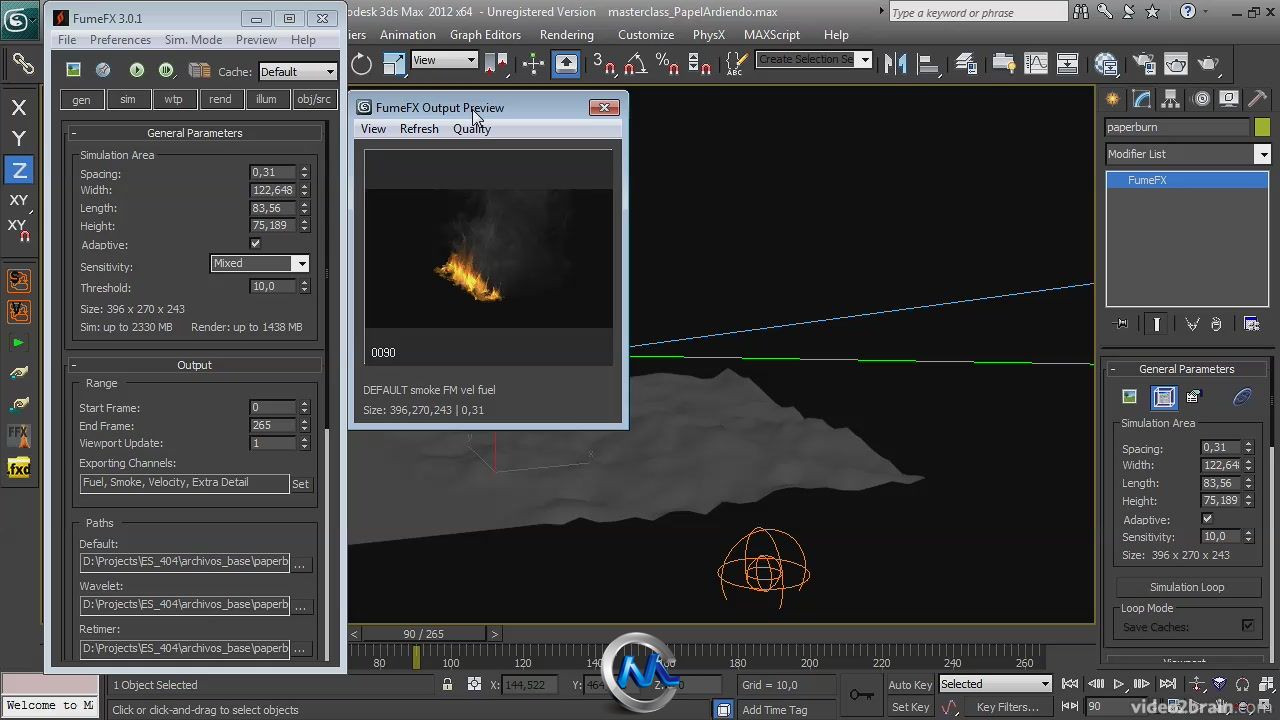
Task: Collapse General Parameters rollout in FumeFX window
Action: pos(195,133)
